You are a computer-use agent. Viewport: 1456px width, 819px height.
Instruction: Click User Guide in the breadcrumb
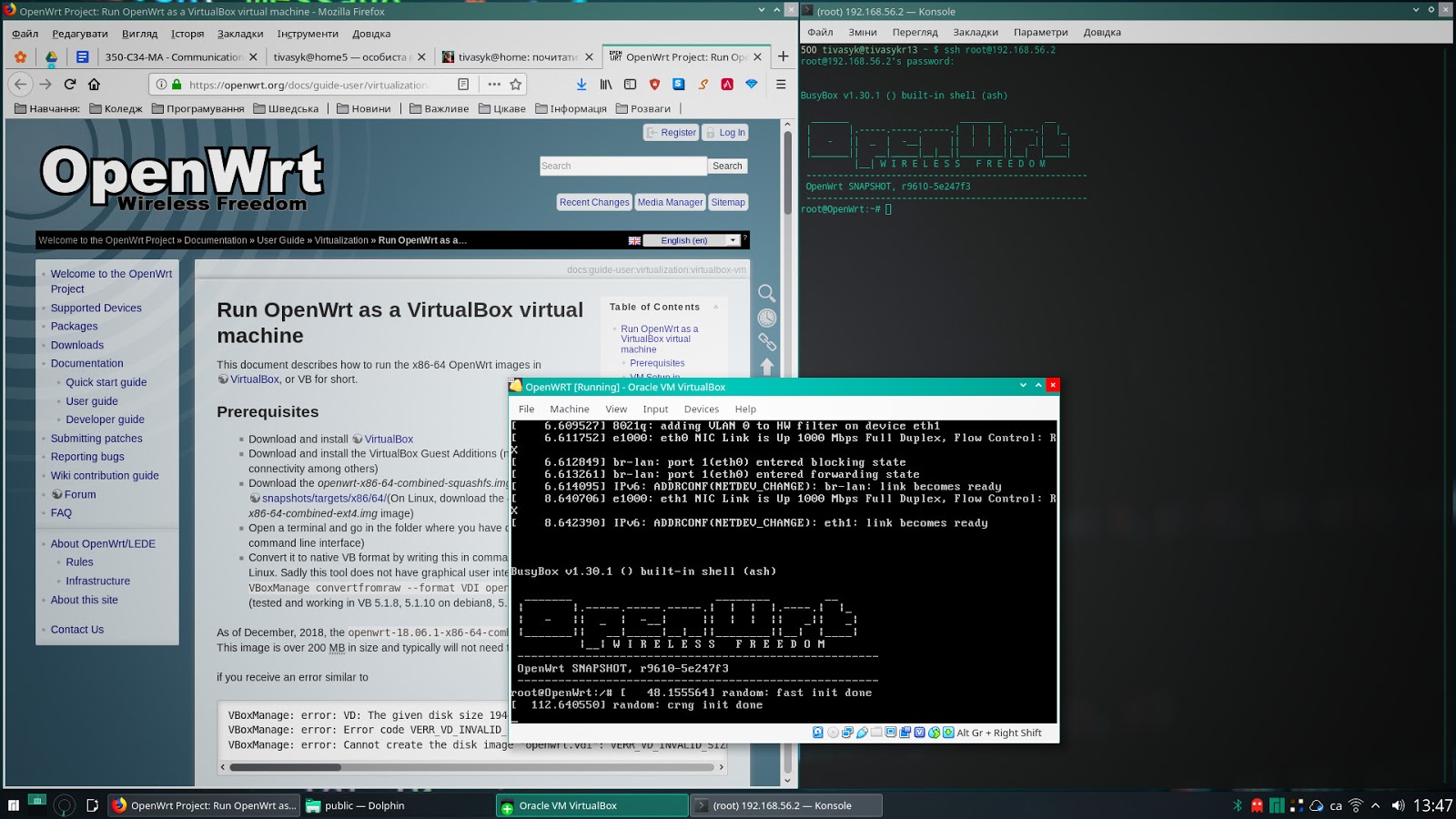coord(280,240)
